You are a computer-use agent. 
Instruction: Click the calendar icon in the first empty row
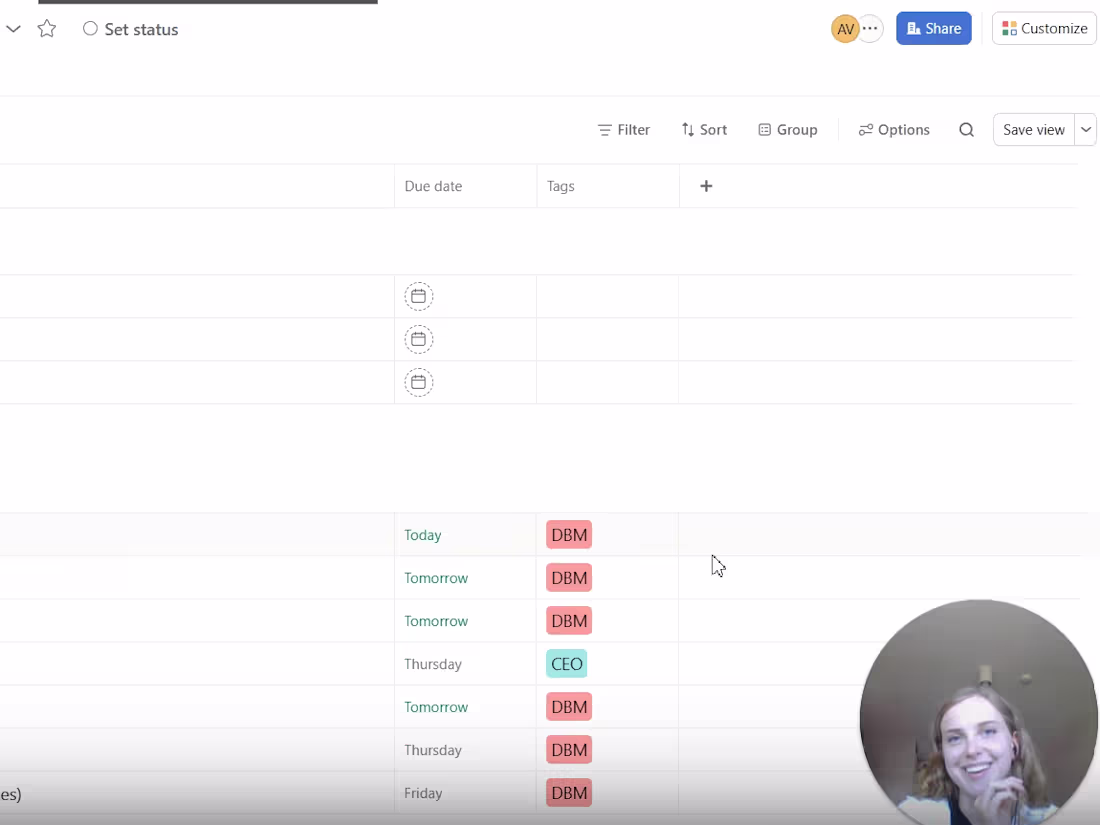(x=418, y=296)
